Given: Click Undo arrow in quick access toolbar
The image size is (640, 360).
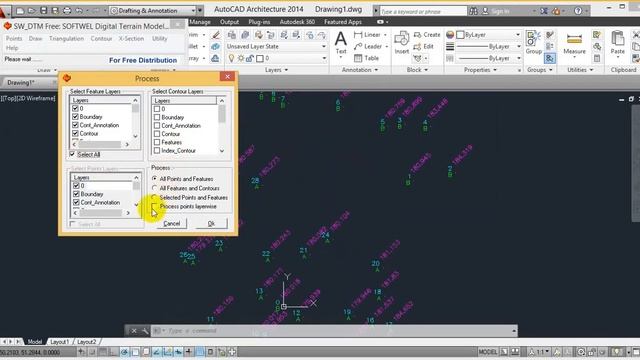Looking at the screenshot, I should 79,11.
